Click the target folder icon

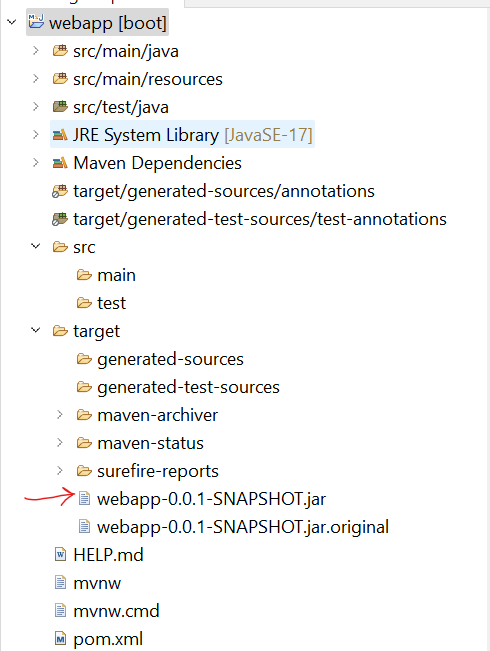click(x=60, y=331)
